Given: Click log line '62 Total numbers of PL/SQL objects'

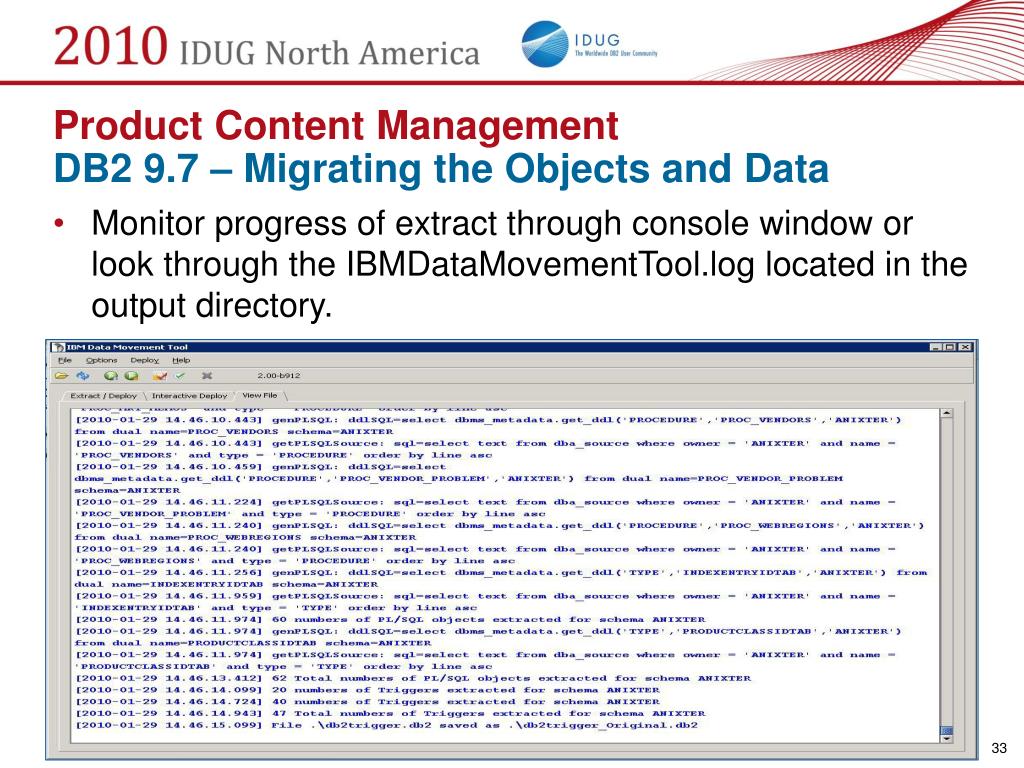Looking at the screenshot, I should (413, 679).
